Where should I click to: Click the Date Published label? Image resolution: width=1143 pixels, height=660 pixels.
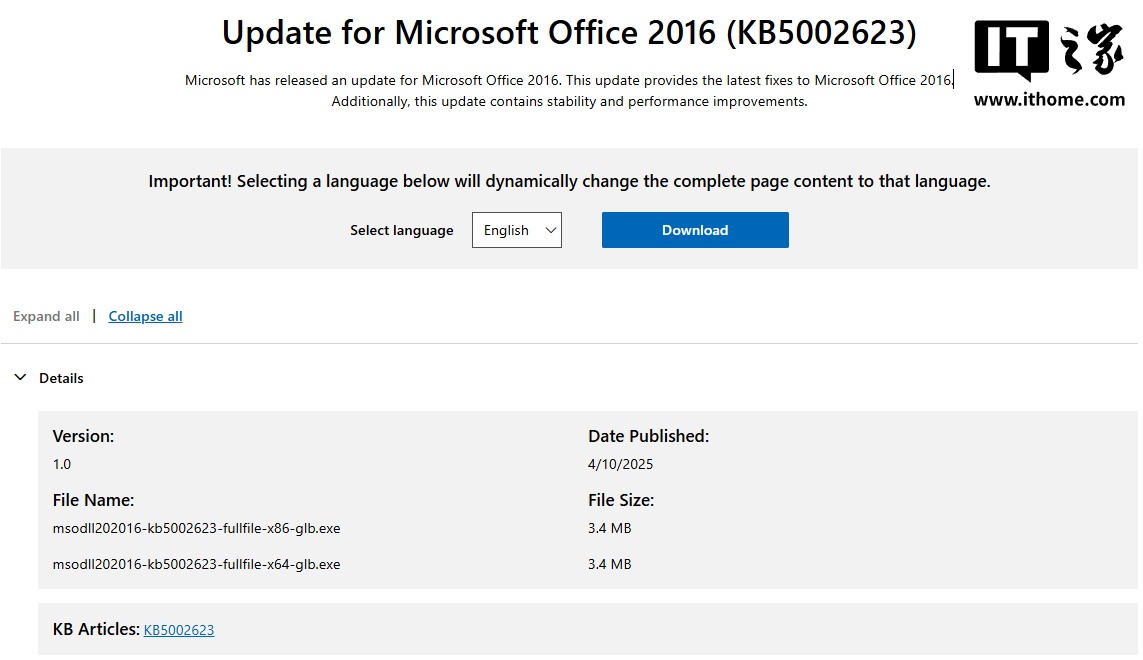(x=648, y=436)
